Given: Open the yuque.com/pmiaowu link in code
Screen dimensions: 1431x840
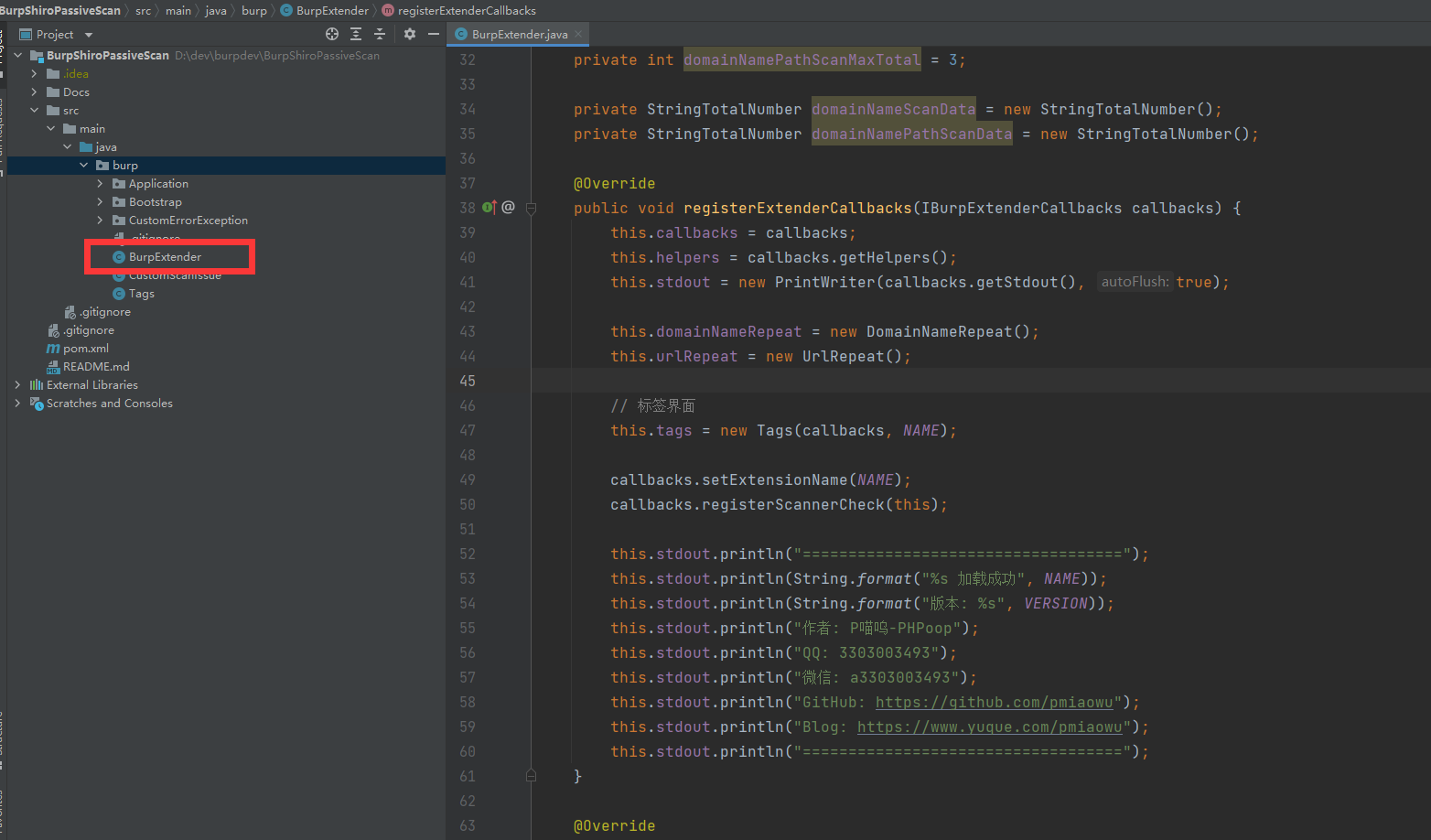Looking at the screenshot, I should point(990,727).
